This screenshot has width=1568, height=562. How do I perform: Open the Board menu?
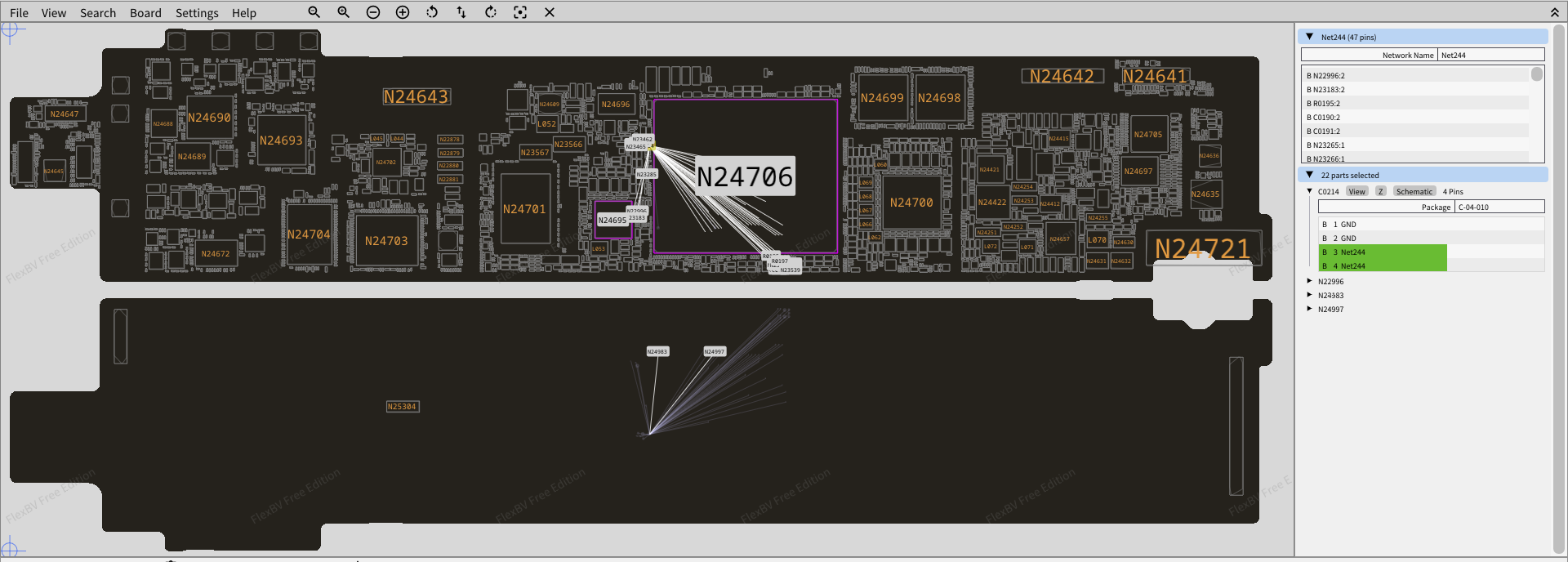(x=145, y=13)
